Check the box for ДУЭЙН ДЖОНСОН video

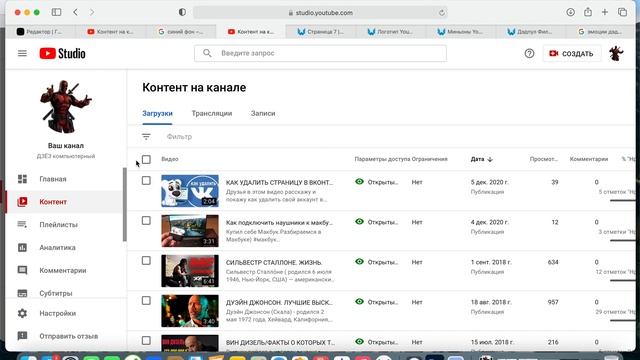pyautogui.click(x=146, y=300)
